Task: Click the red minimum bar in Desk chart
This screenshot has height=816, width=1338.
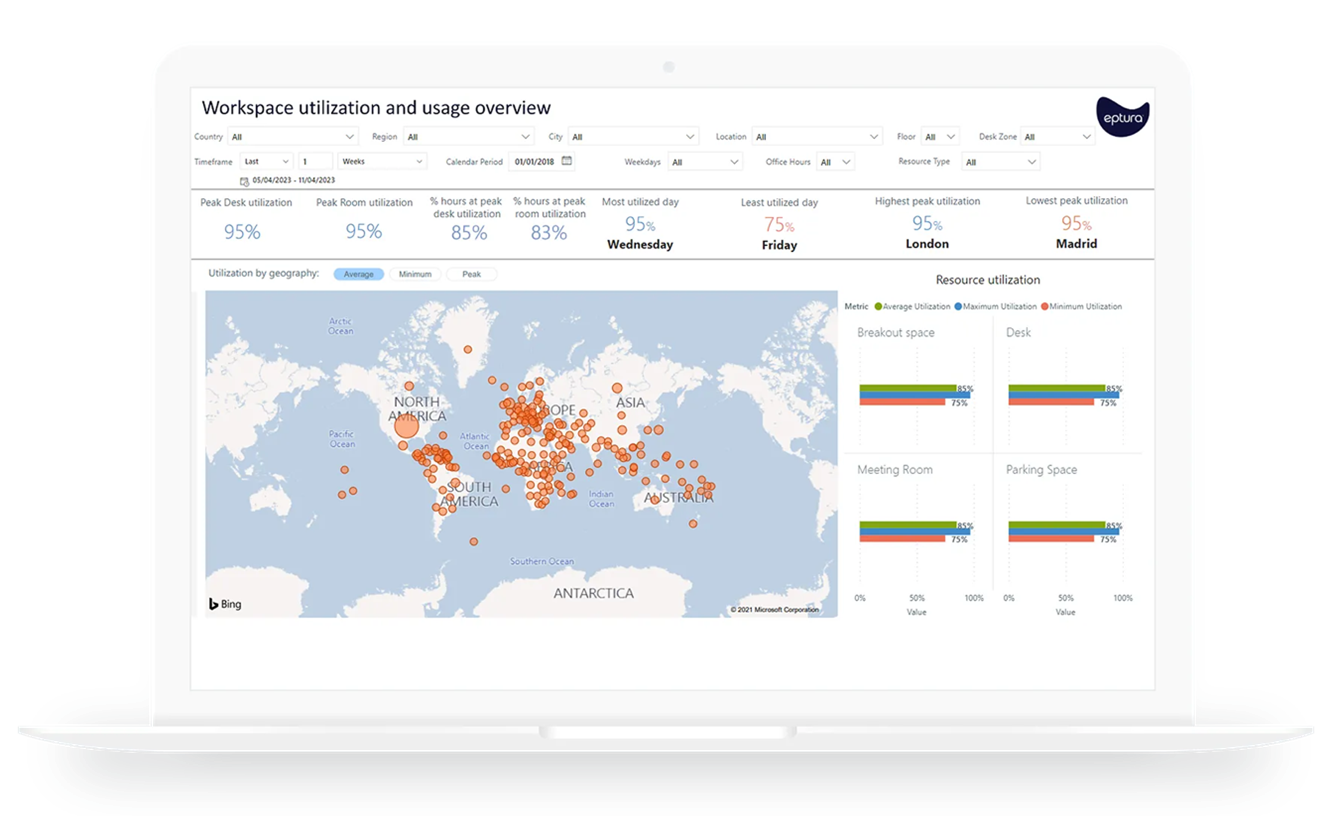Action: pyautogui.click(x=1051, y=402)
